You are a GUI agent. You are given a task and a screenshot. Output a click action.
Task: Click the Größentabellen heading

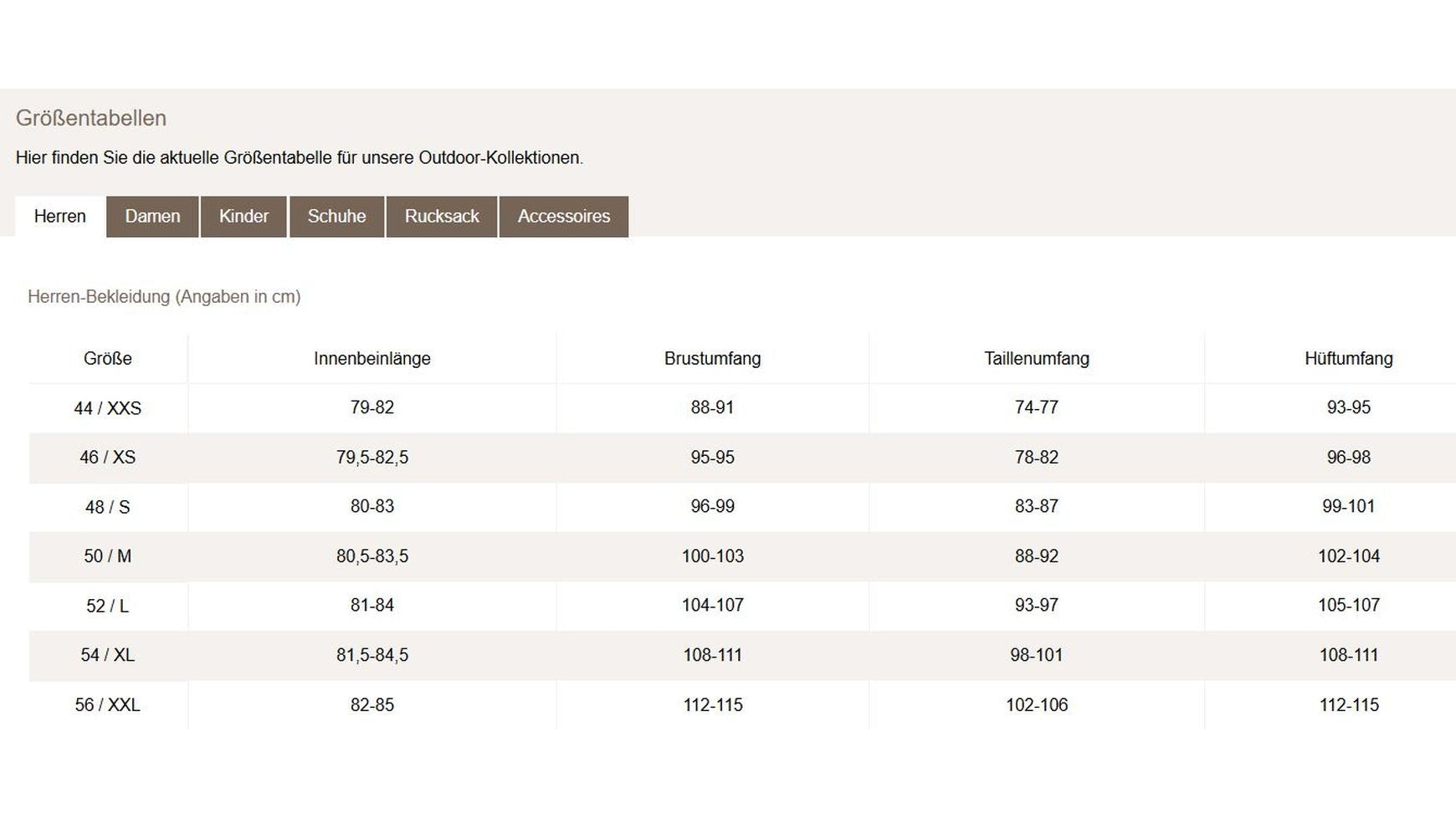(x=91, y=118)
